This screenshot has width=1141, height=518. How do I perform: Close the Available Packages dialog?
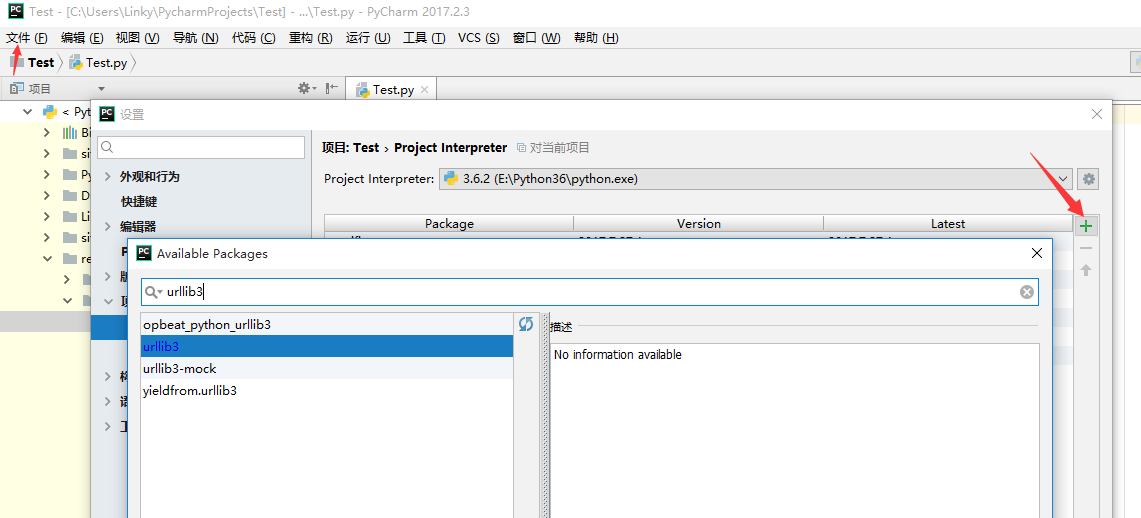pyautogui.click(x=1037, y=253)
